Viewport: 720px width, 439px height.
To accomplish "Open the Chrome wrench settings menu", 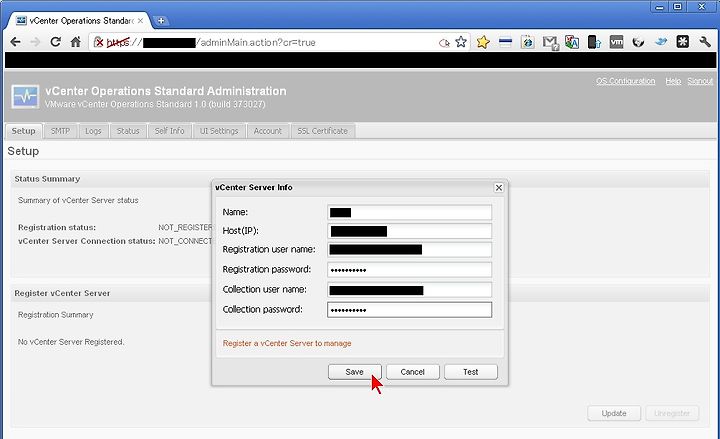I will pyautogui.click(x=705, y=42).
